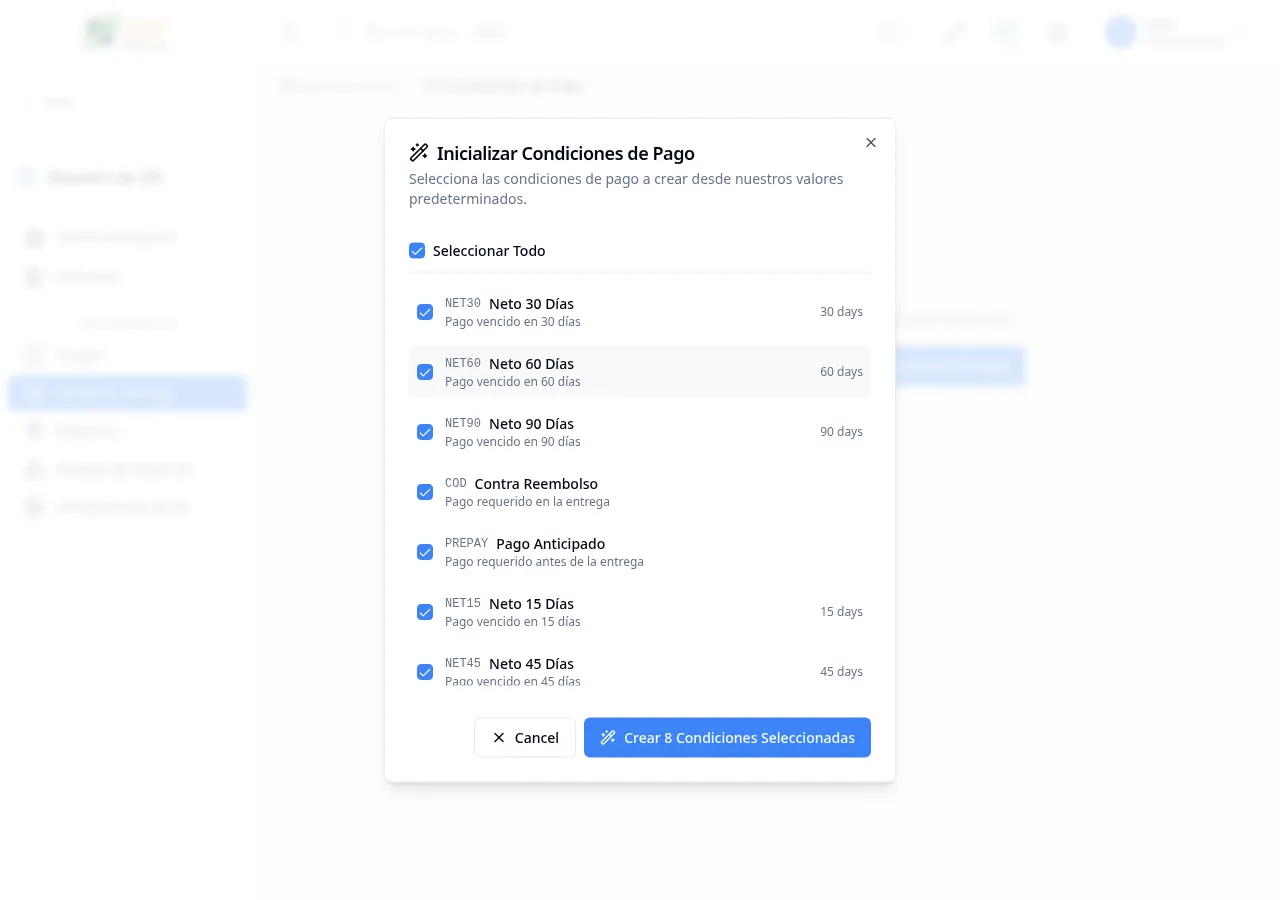This screenshot has height=900, width=1280.
Task: Click the Neto 90 Días label
Action: pyautogui.click(x=531, y=424)
